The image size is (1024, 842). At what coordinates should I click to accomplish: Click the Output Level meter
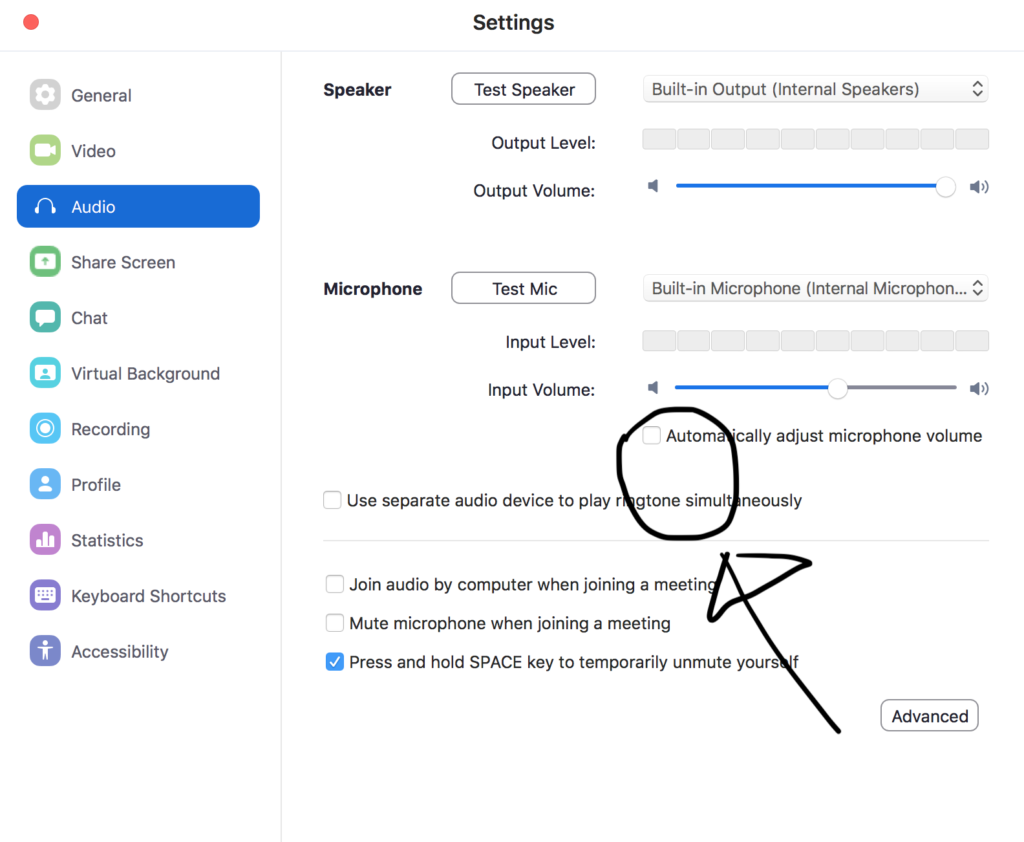click(x=815, y=139)
